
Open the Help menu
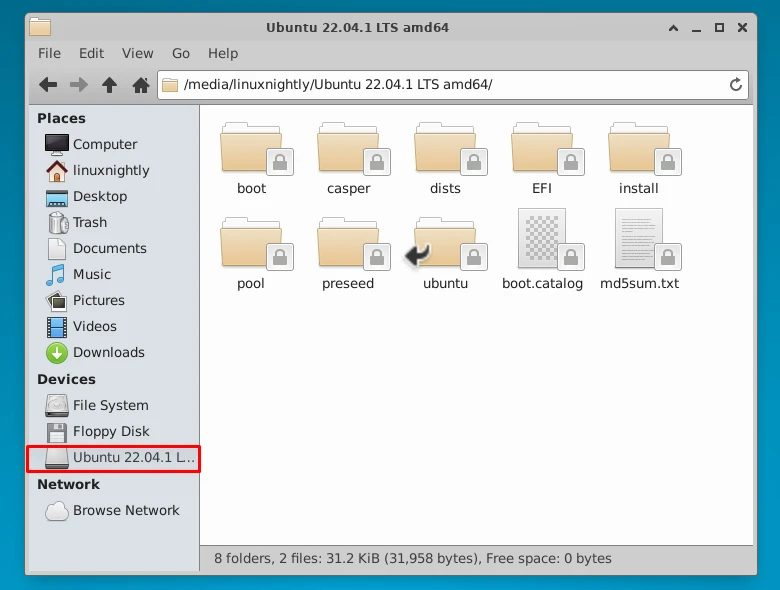[223, 53]
